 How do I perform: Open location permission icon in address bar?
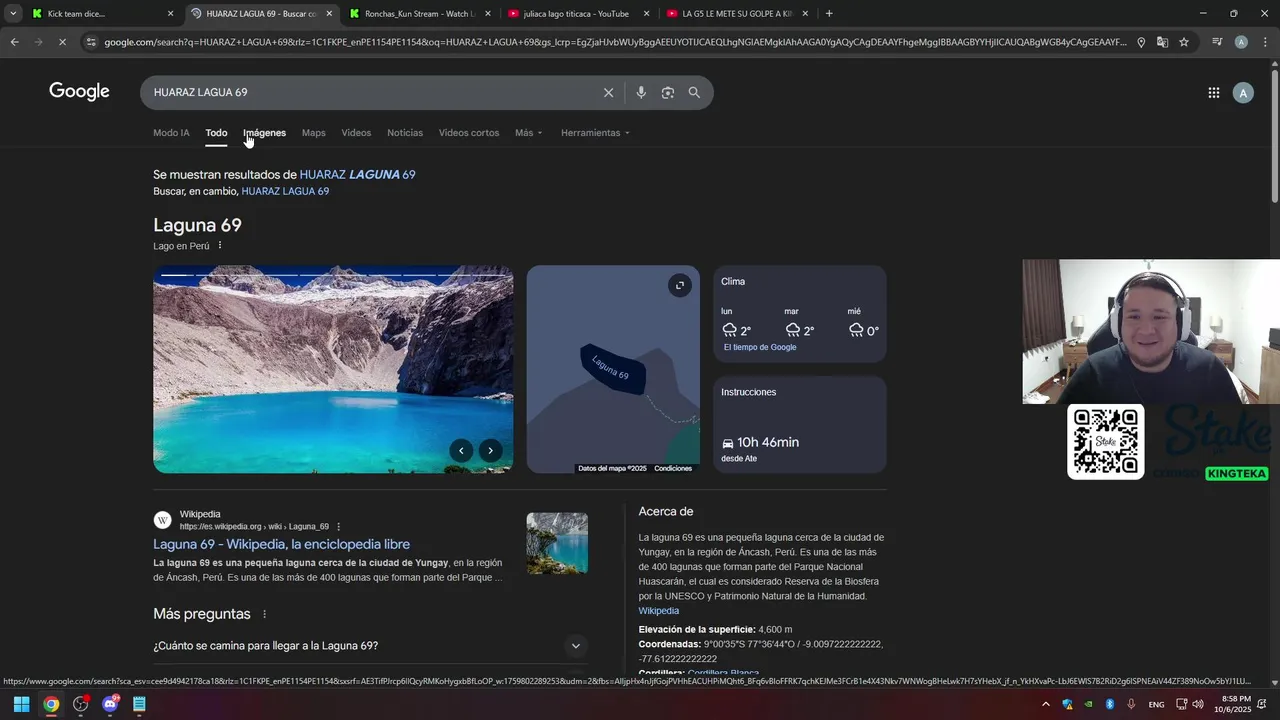point(1141,42)
